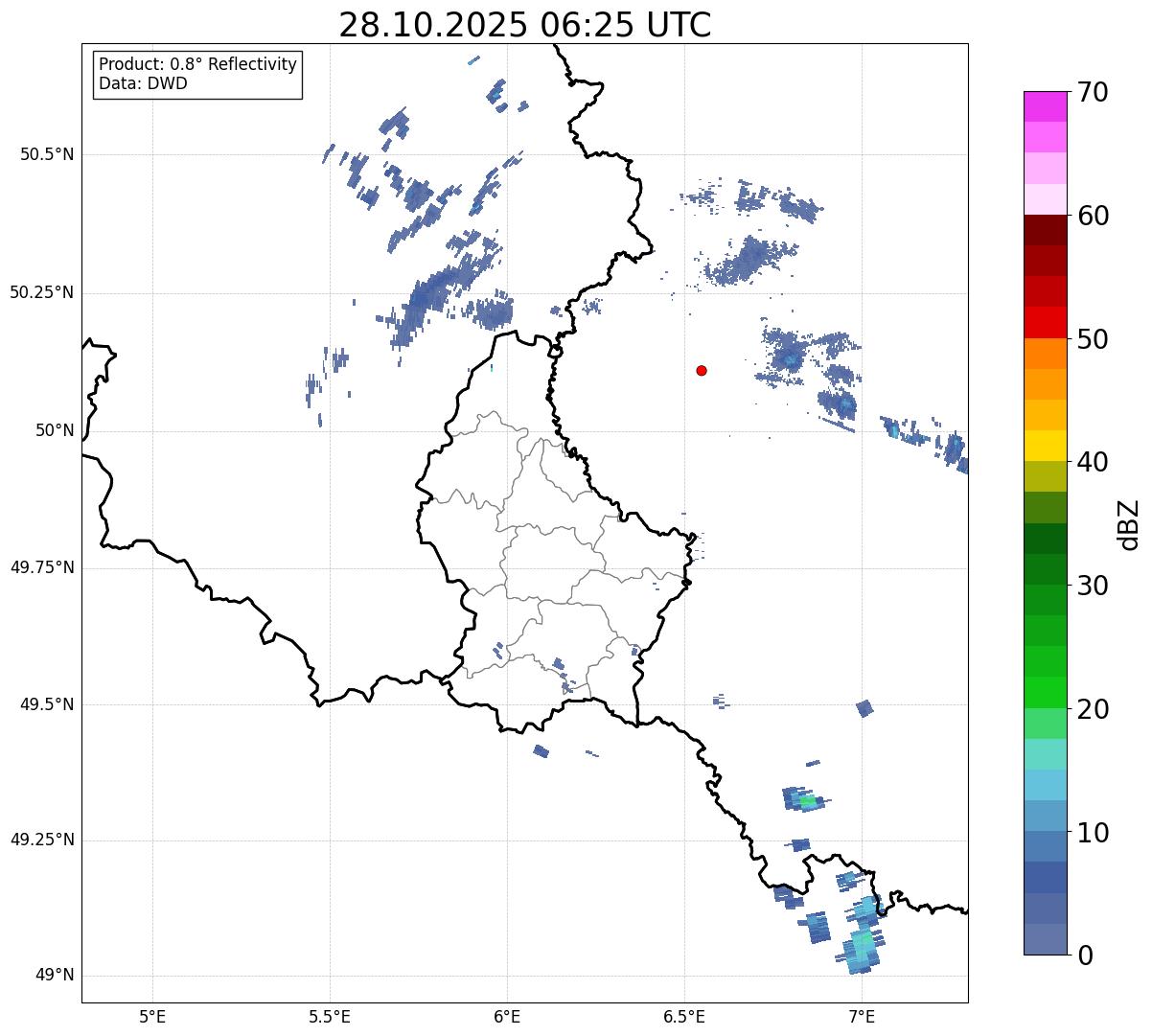
Task: Click the "Product: 0.8° Reflectivity" label
Action: (x=198, y=64)
